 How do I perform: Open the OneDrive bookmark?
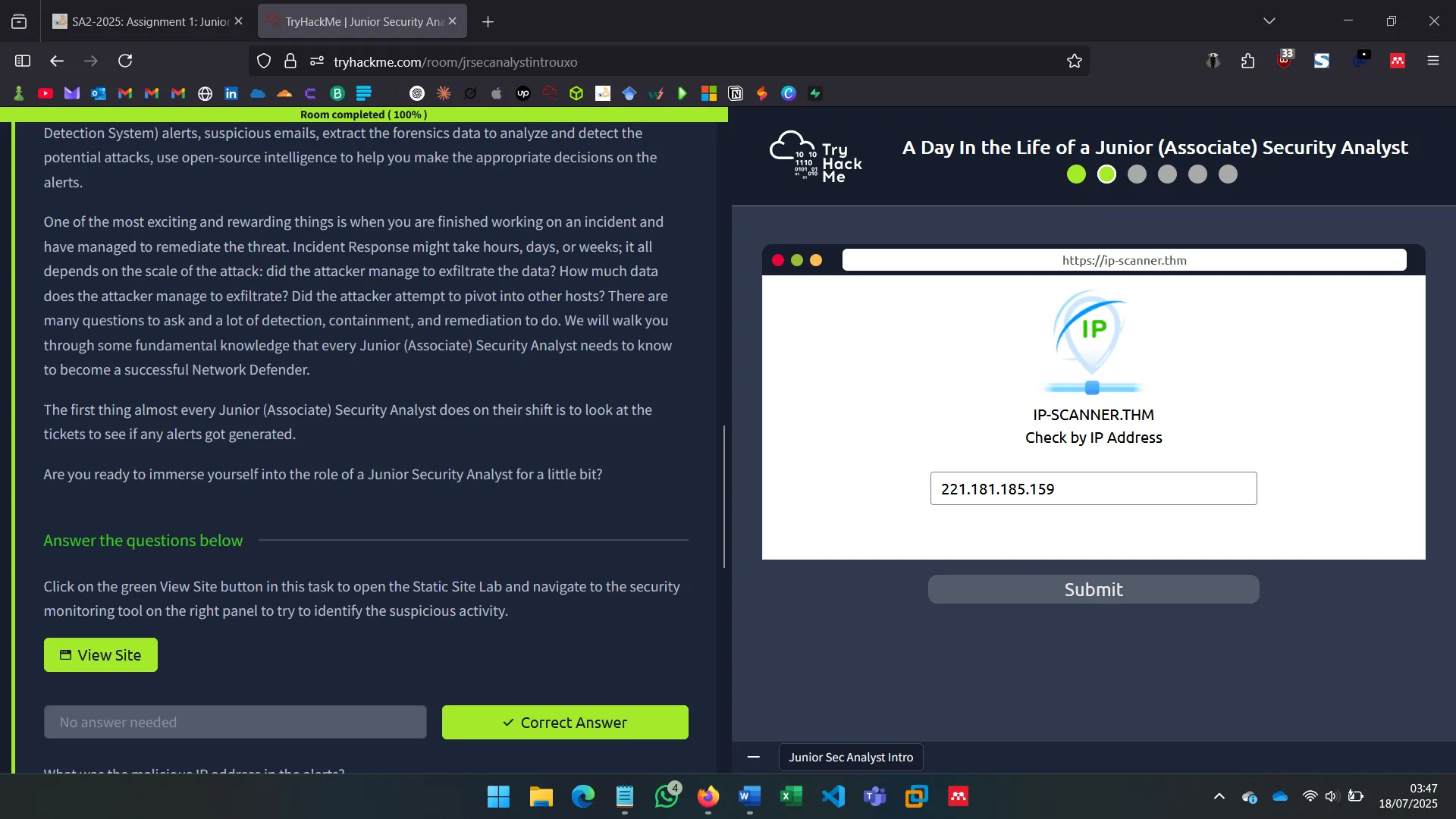[258, 93]
